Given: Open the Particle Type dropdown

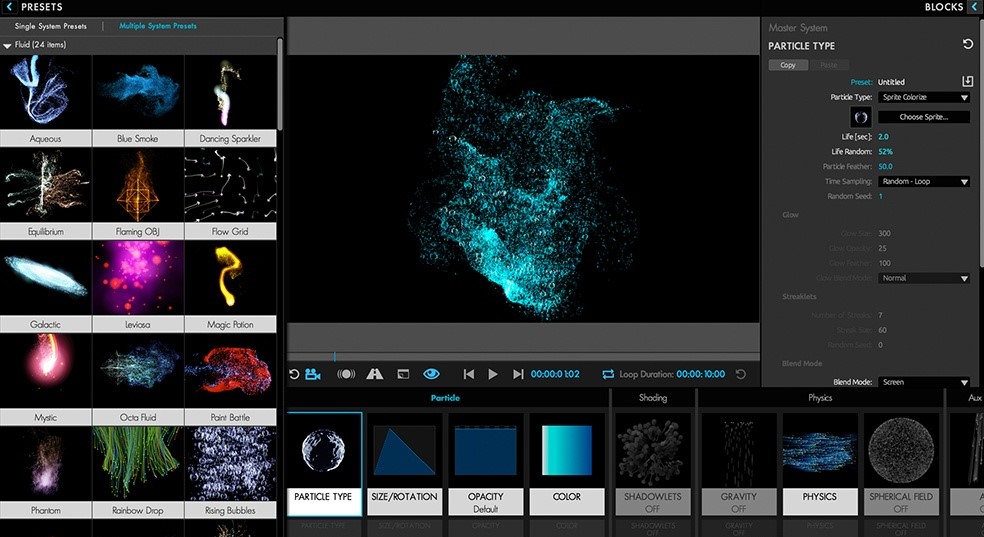Looking at the screenshot, I should click(x=924, y=98).
